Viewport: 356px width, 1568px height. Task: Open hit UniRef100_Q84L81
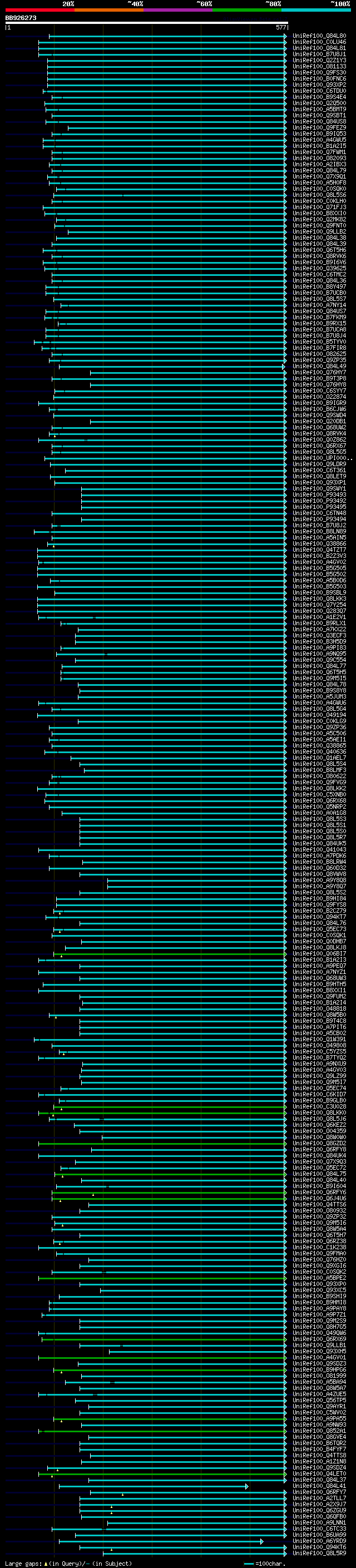(x=319, y=49)
